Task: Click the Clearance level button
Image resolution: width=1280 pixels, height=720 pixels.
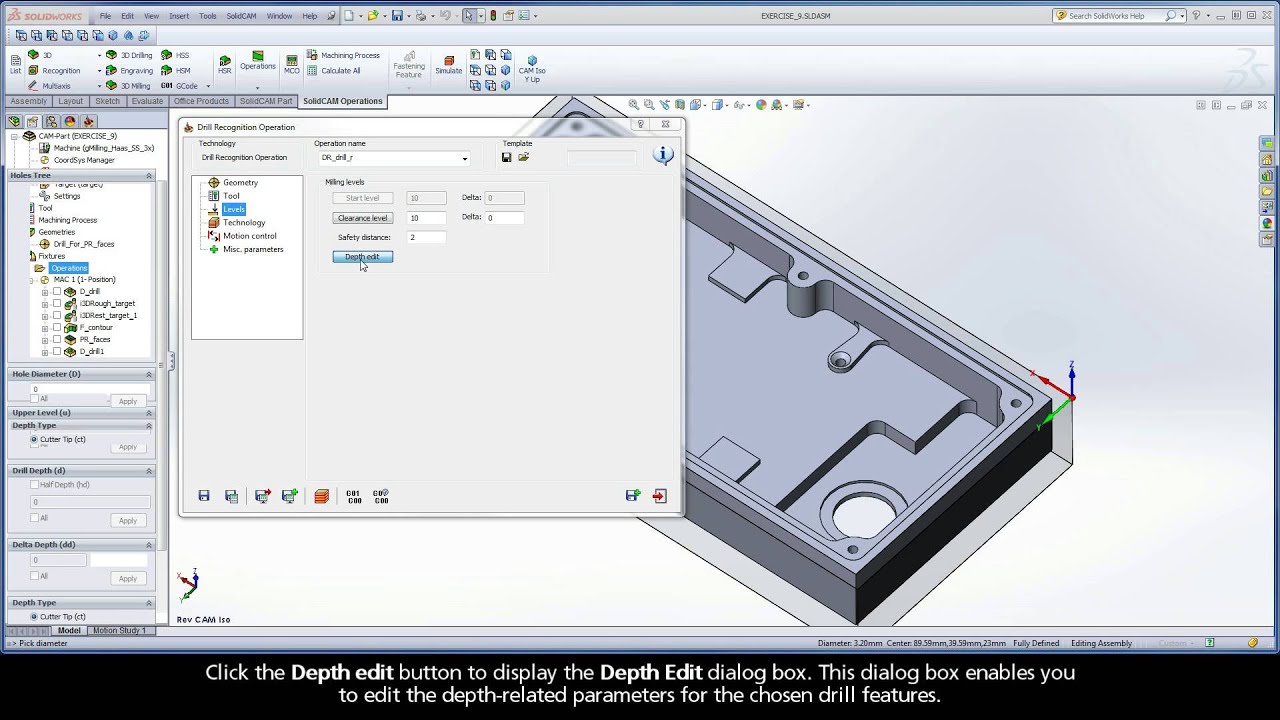Action: tap(362, 218)
